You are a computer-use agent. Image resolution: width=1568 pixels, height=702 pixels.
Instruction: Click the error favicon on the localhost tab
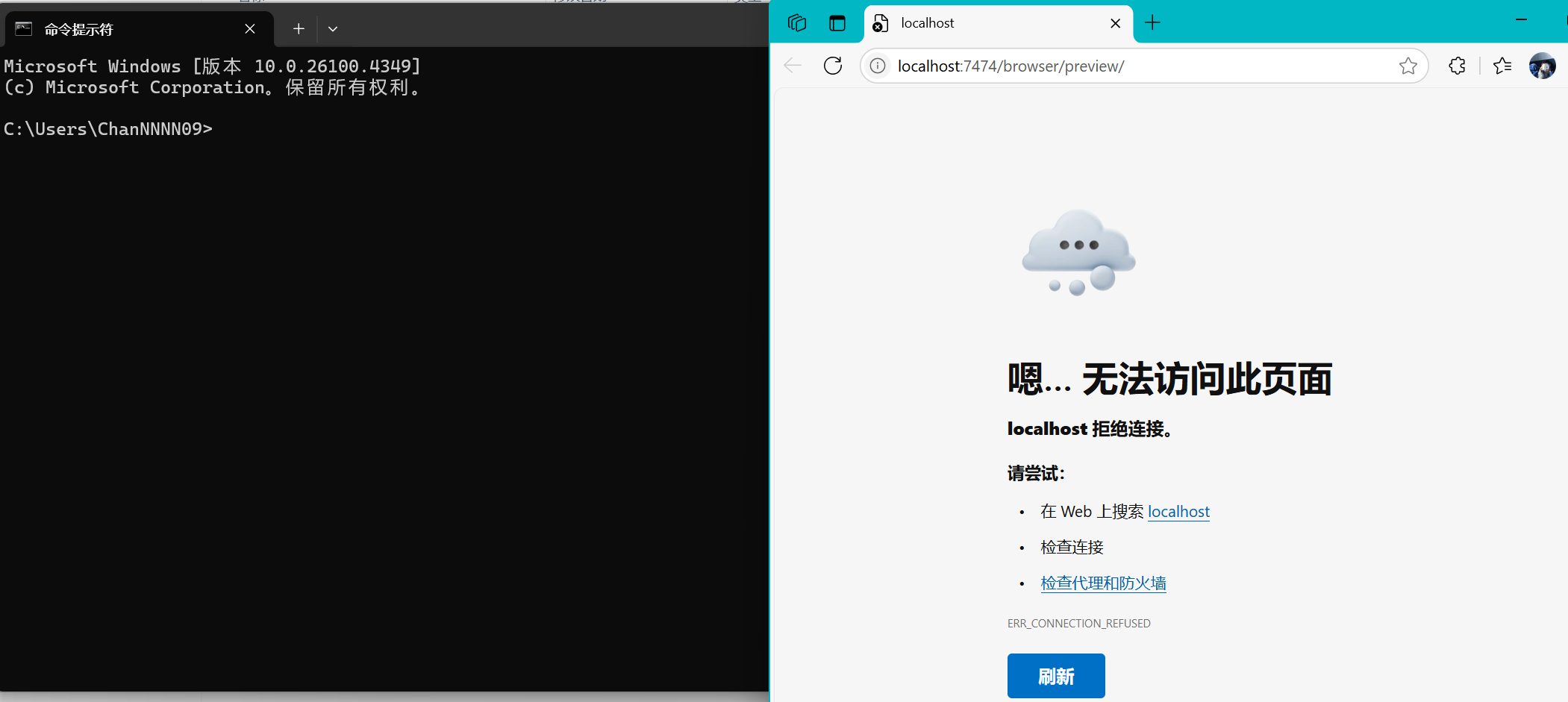click(x=880, y=23)
